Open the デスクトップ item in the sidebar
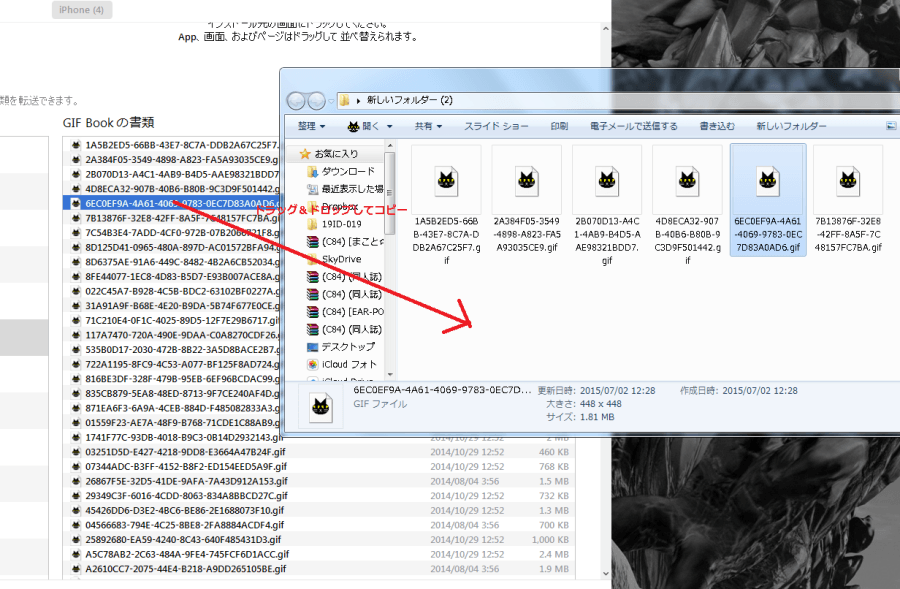The width and height of the screenshot is (900, 589). click(347, 346)
